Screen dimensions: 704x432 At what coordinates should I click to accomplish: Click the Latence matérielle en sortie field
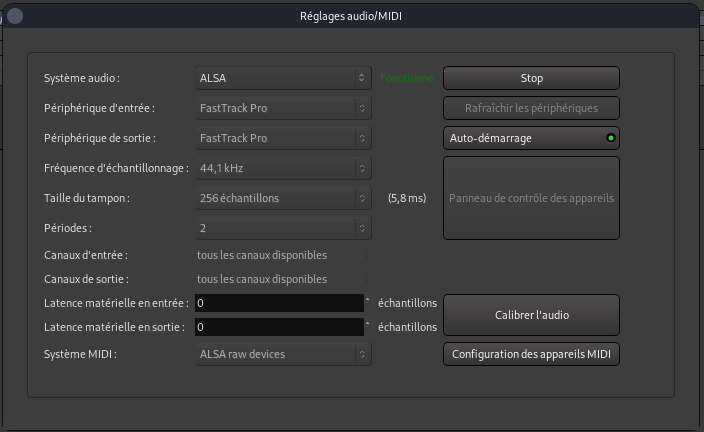click(x=279, y=327)
